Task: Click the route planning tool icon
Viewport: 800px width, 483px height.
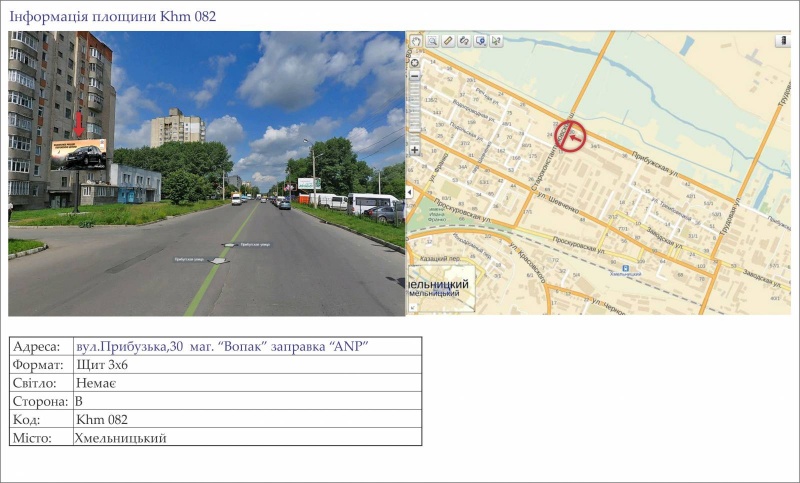Action: pyautogui.click(x=464, y=41)
